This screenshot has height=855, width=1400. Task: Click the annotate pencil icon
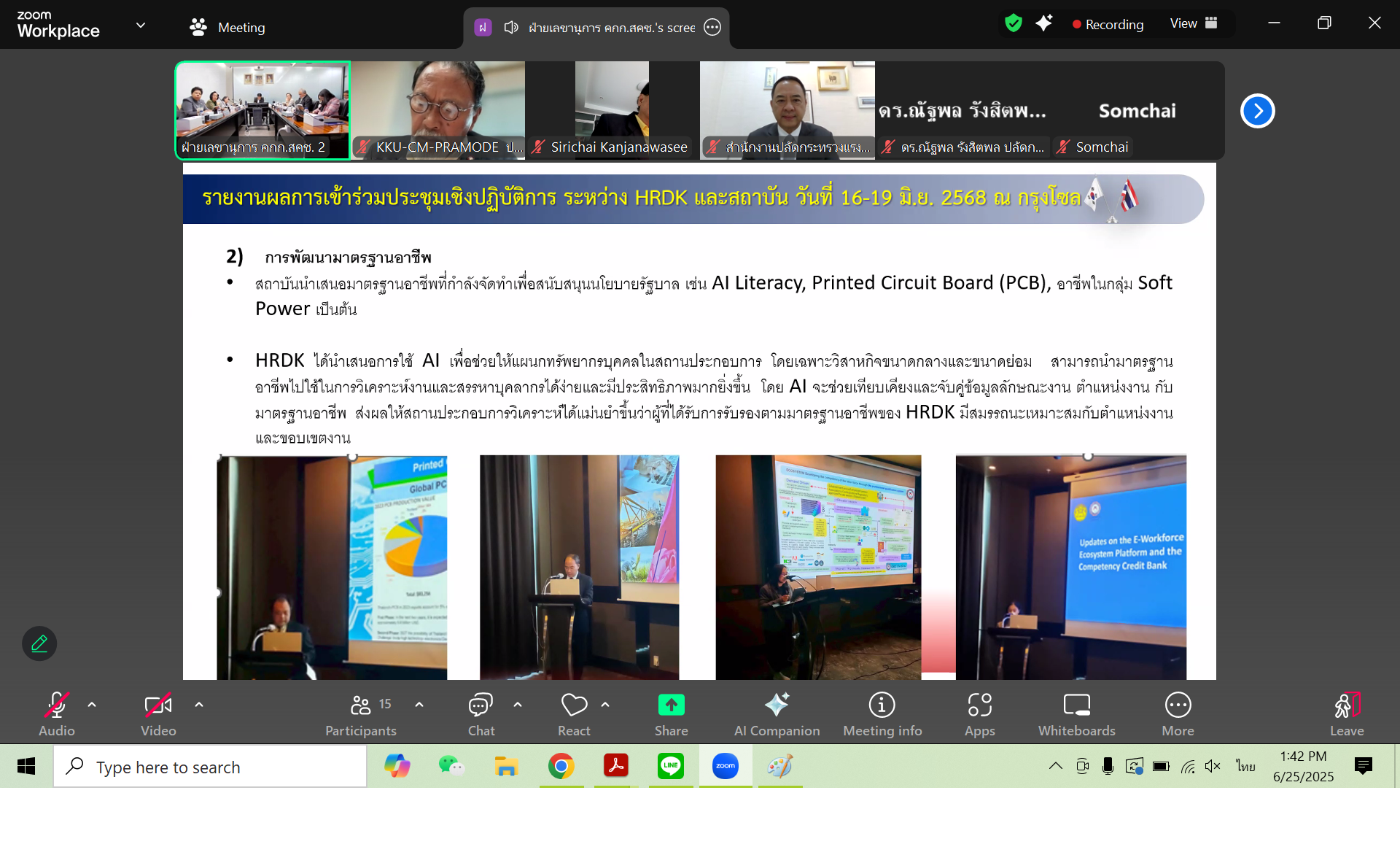click(x=39, y=643)
